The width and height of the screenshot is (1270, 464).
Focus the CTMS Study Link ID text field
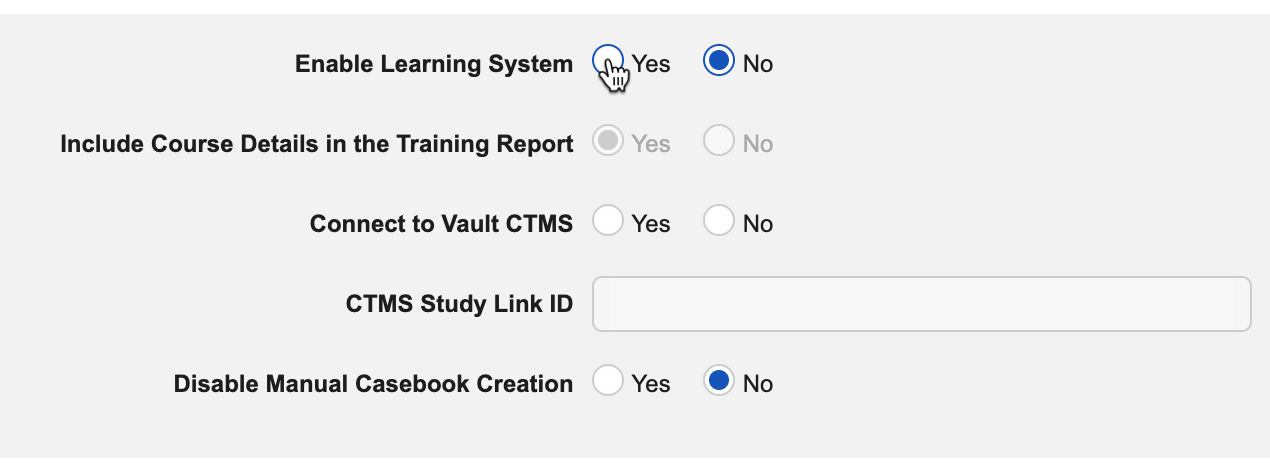[x=921, y=304]
